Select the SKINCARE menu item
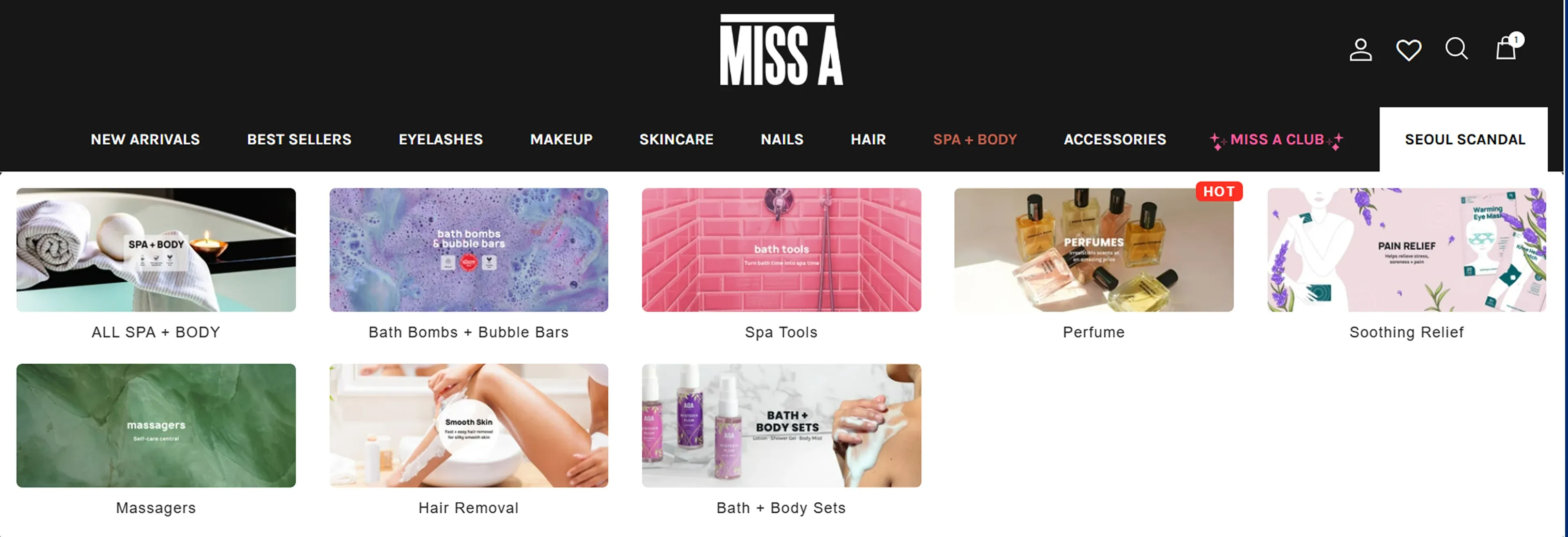 point(676,140)
